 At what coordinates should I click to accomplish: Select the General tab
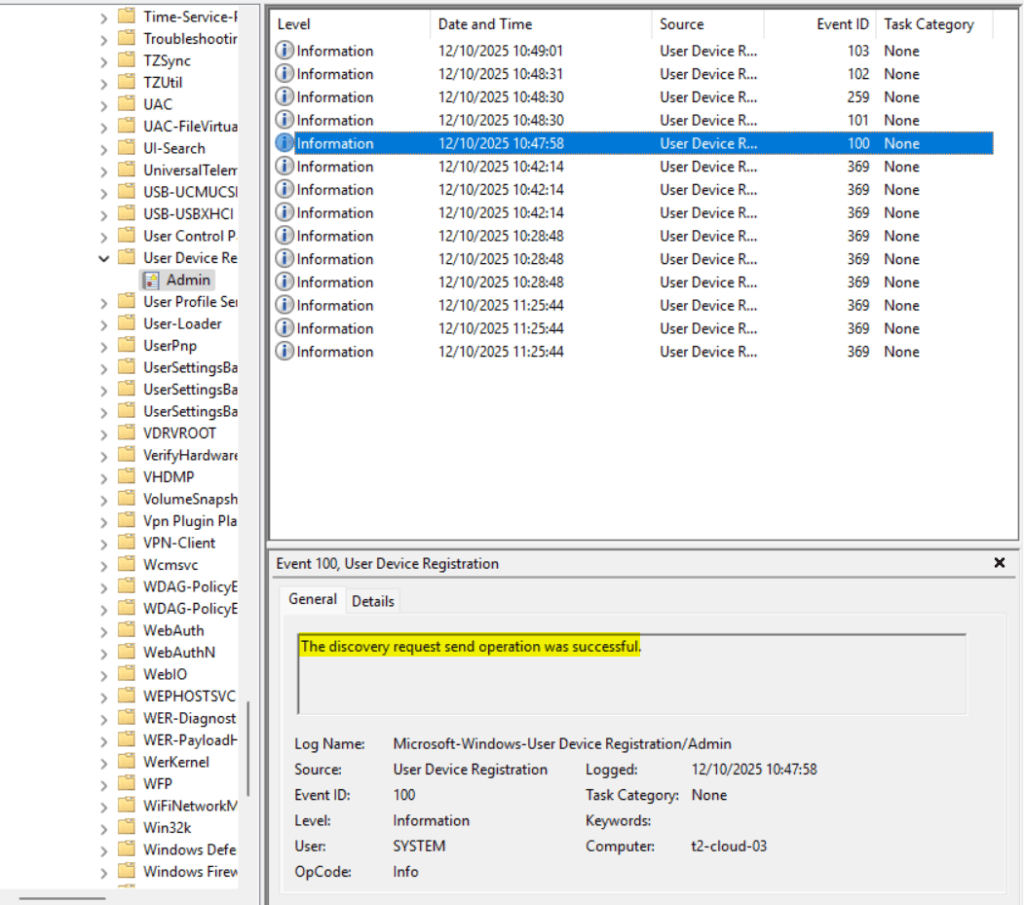coord(312,599)
